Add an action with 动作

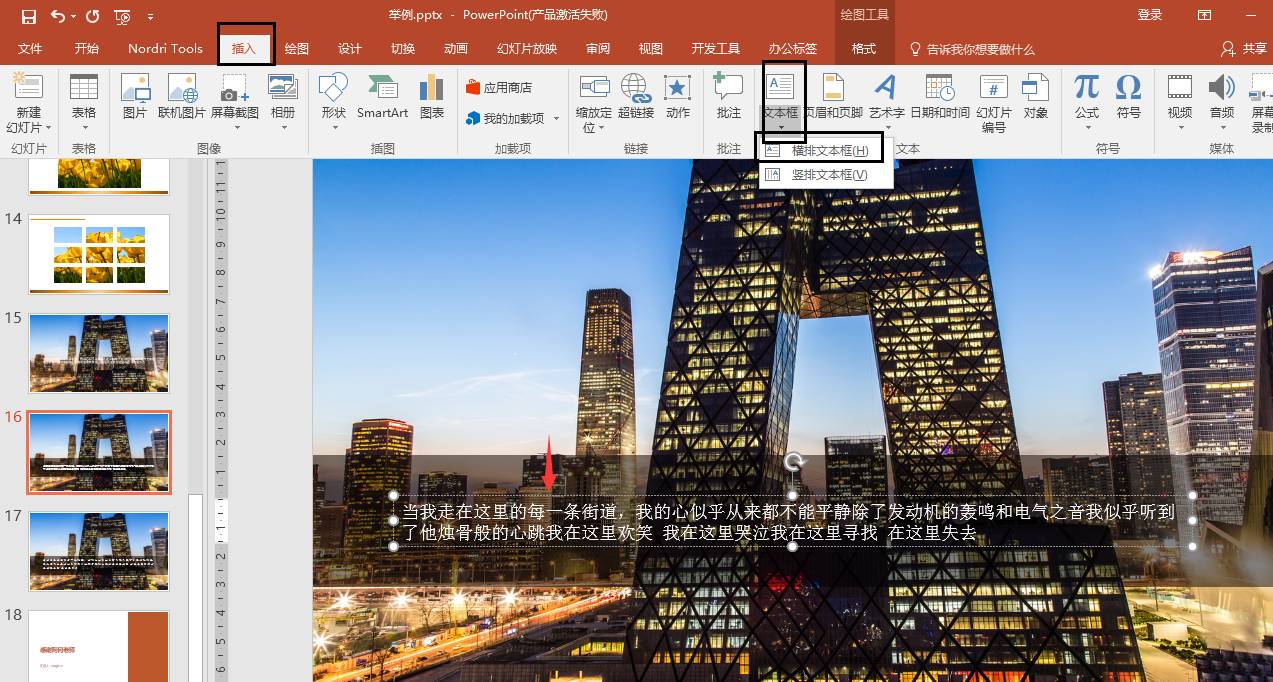(x=678, y=96)
